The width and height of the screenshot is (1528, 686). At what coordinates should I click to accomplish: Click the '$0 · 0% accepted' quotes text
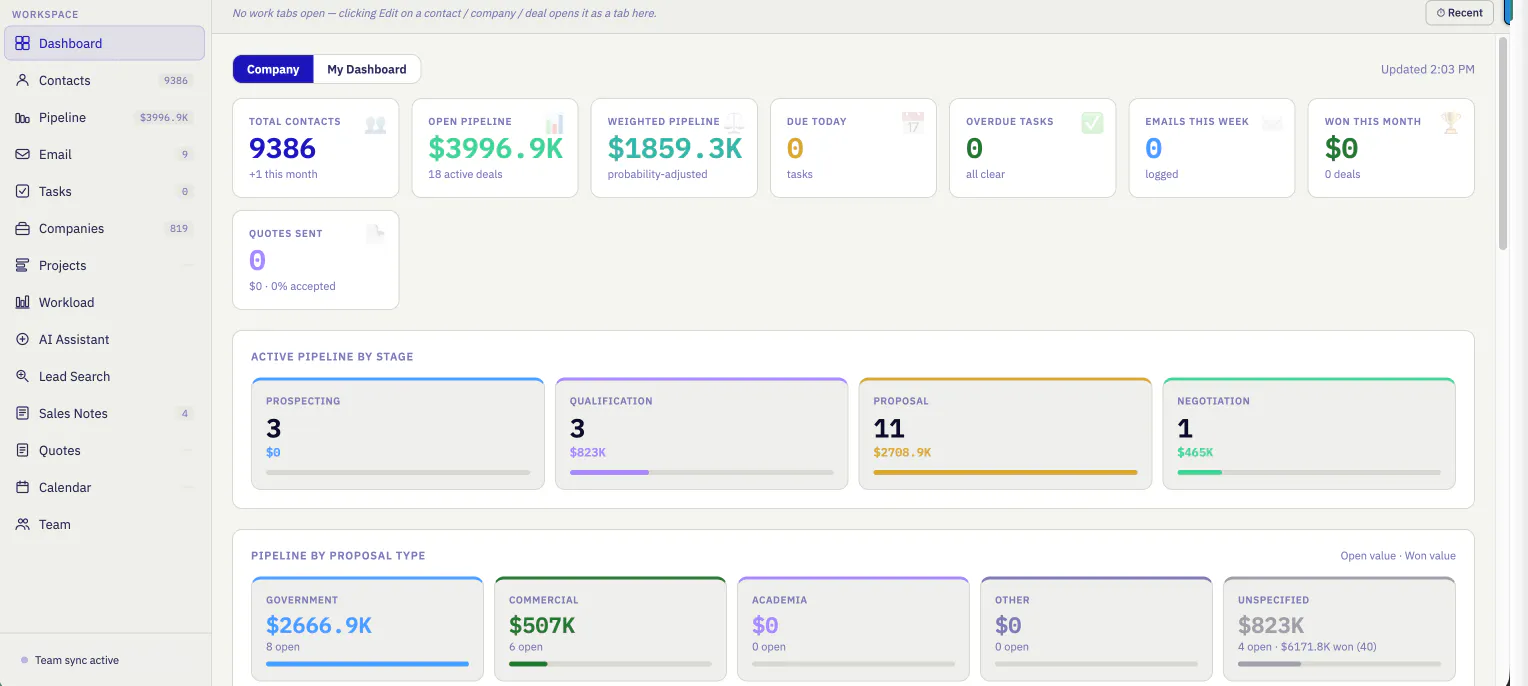[292, 286]
